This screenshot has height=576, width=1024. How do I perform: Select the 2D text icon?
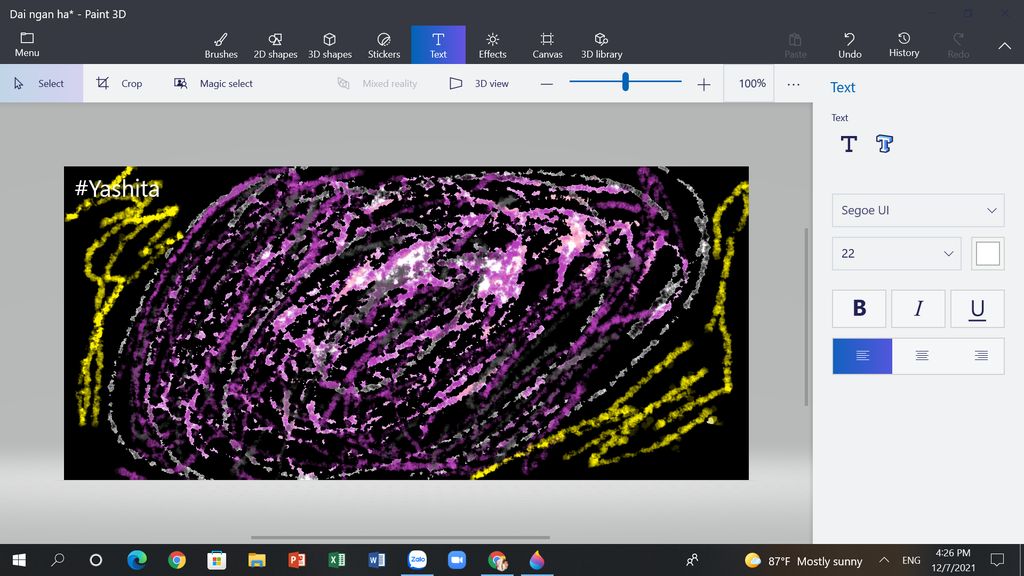[x=848, y=144]
